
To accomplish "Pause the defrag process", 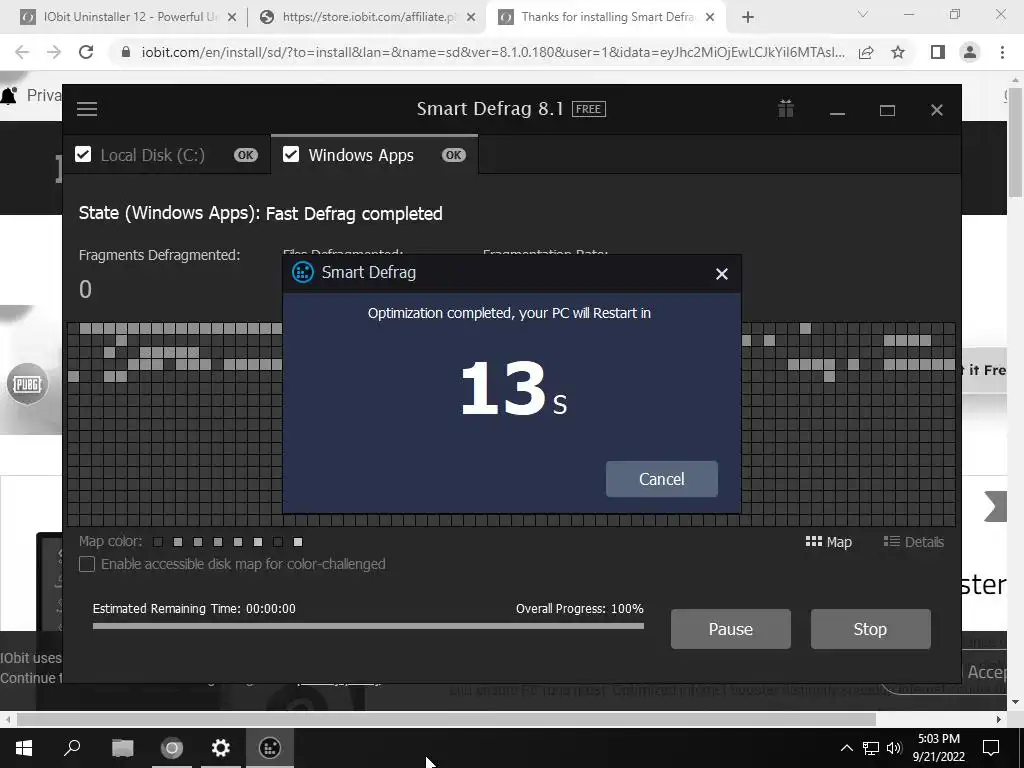I will [x=731, y=629].
